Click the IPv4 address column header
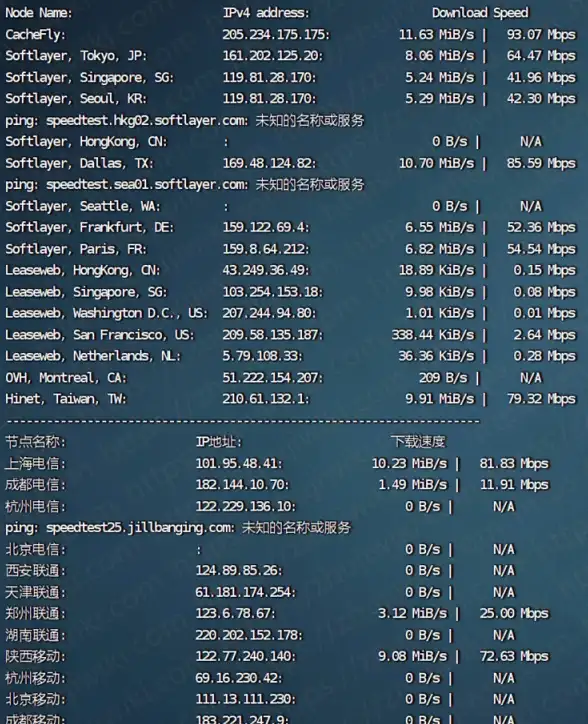The height and width of the screenshot is (724, 588). click(266, 13)
